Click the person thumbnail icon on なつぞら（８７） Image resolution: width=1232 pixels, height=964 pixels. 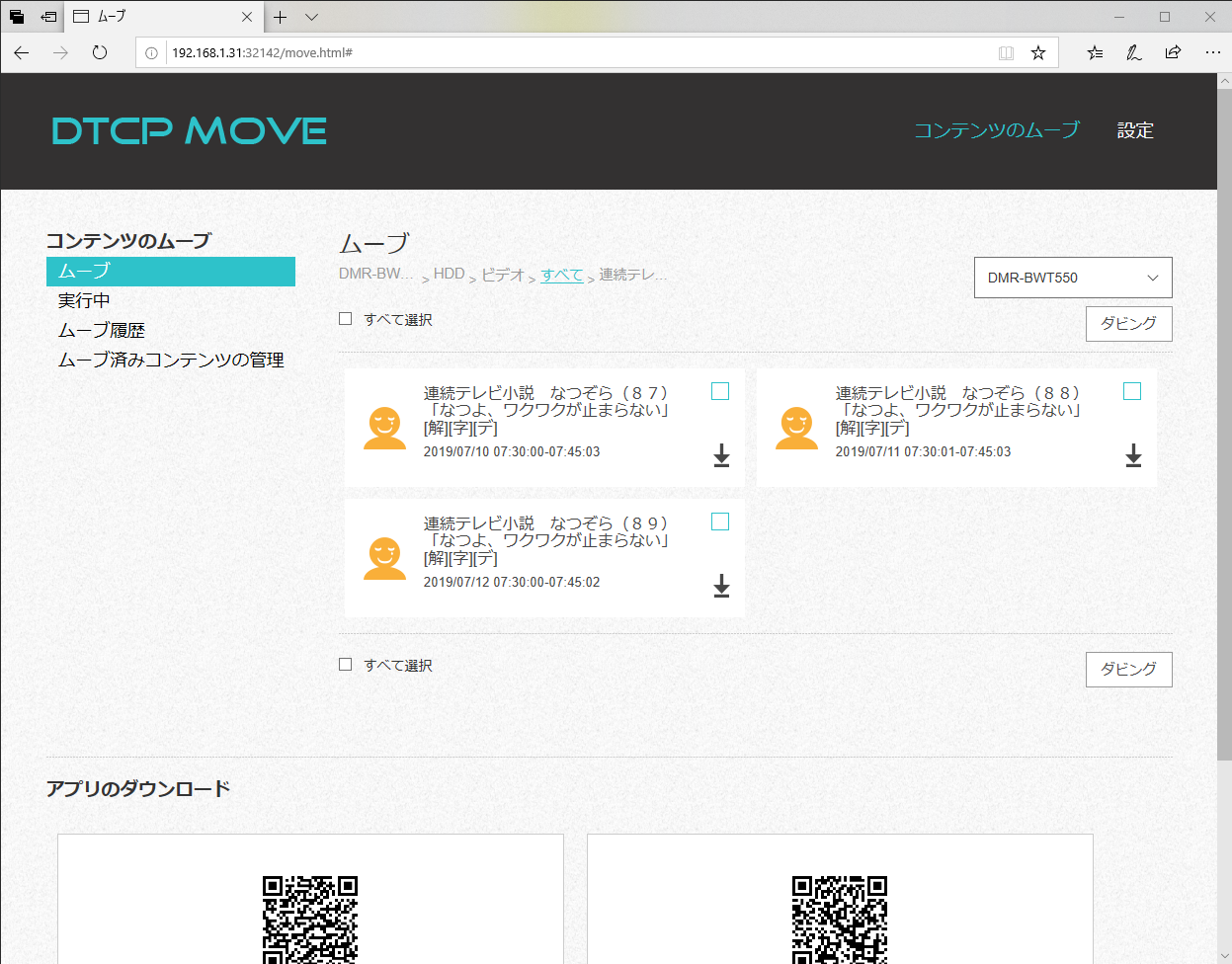coord(385,427)
